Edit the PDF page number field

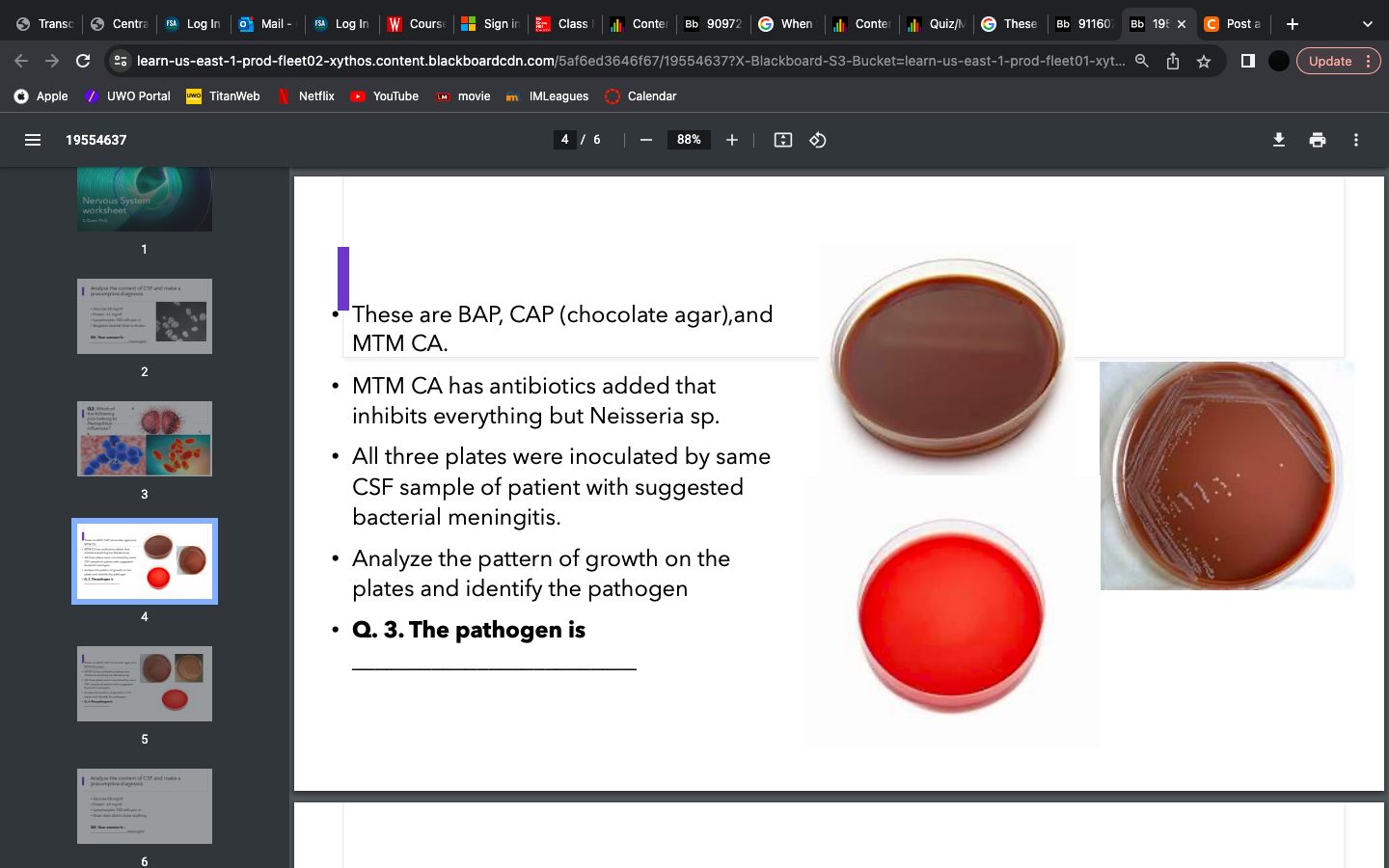click(x=563, y=140)
